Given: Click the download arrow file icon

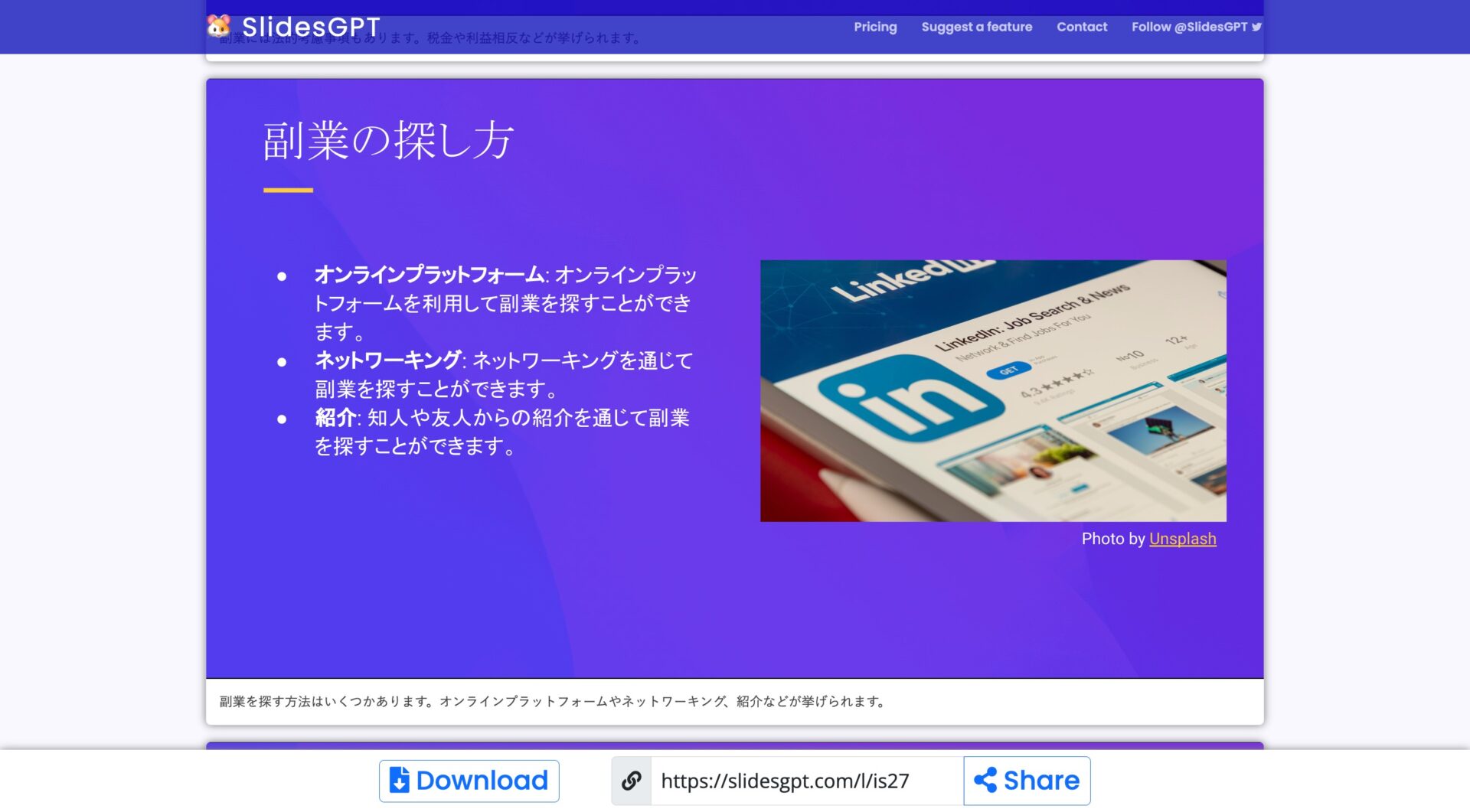Looking at the screenshot, I should [x=399, y=781].
